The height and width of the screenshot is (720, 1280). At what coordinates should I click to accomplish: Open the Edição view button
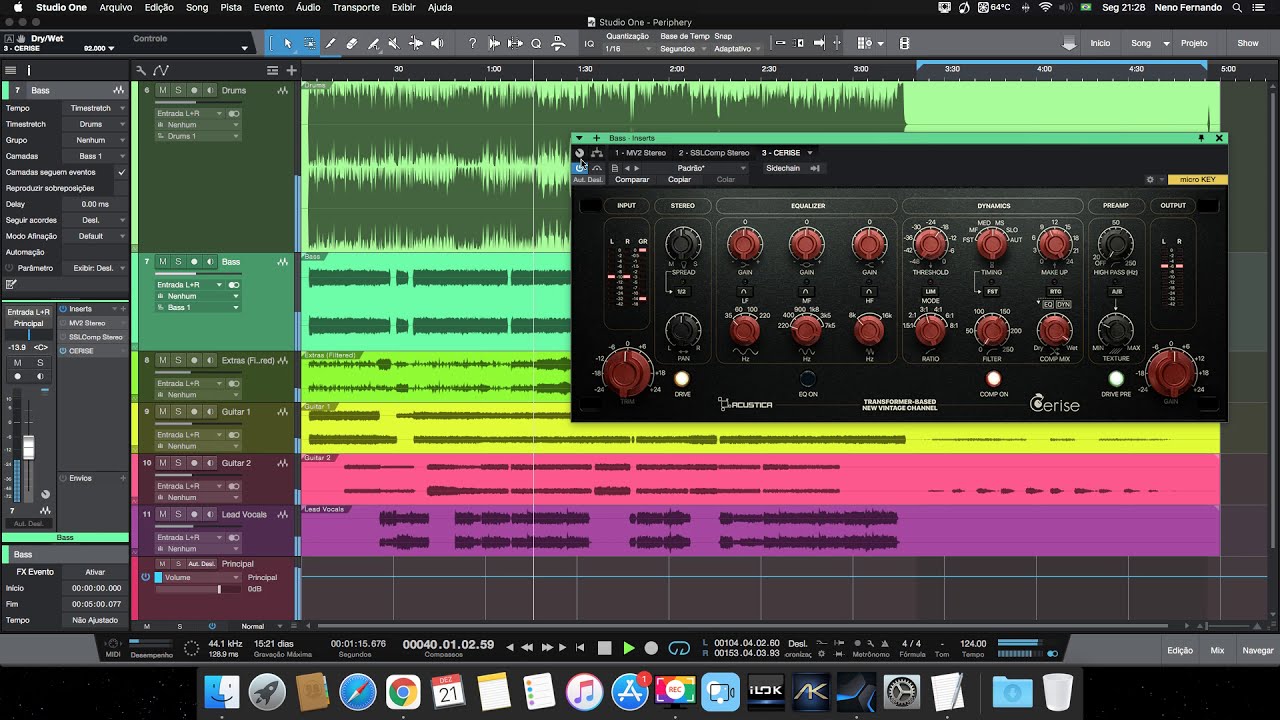(1180, 650)
